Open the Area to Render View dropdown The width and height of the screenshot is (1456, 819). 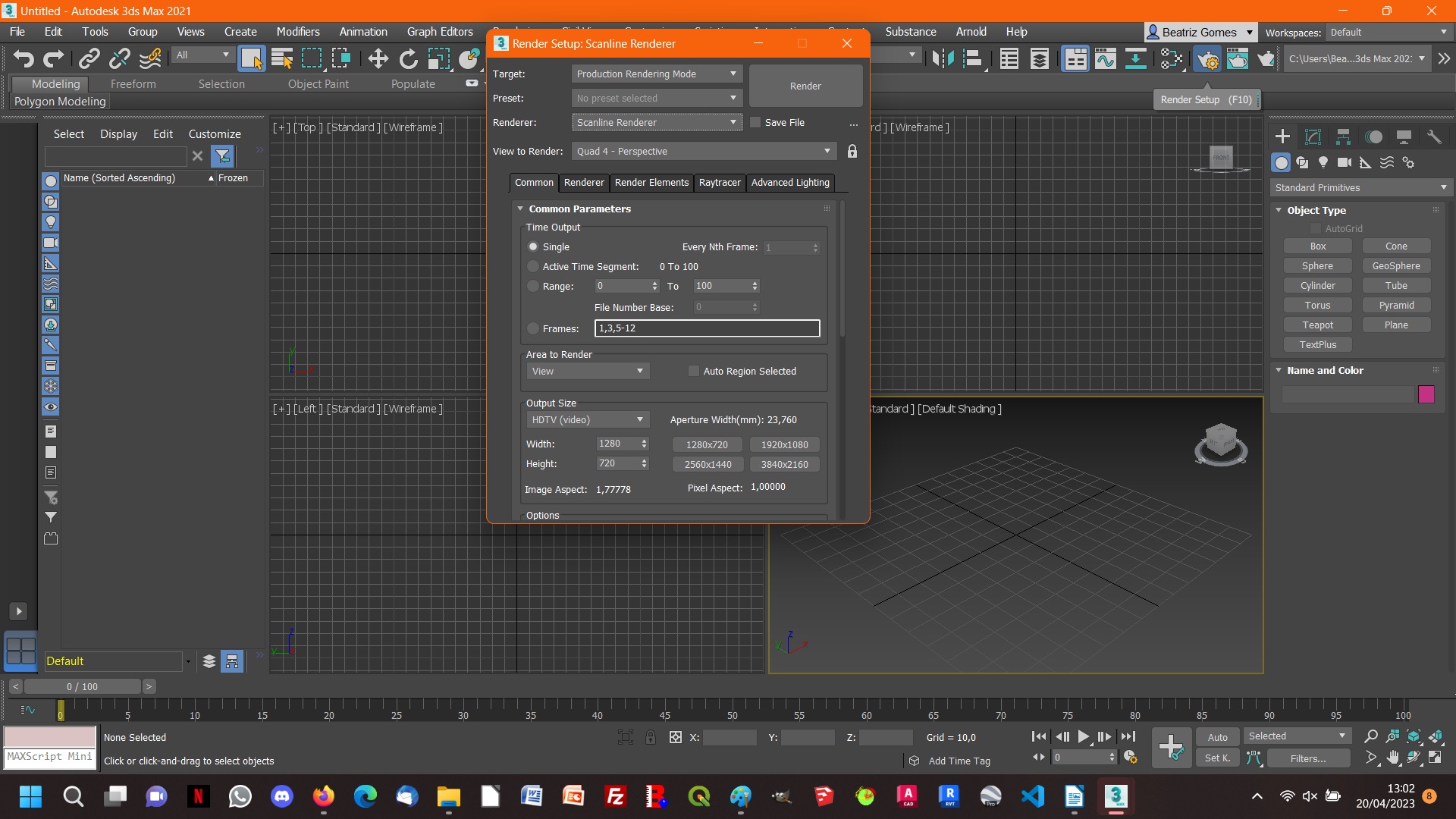pos(588,371)
